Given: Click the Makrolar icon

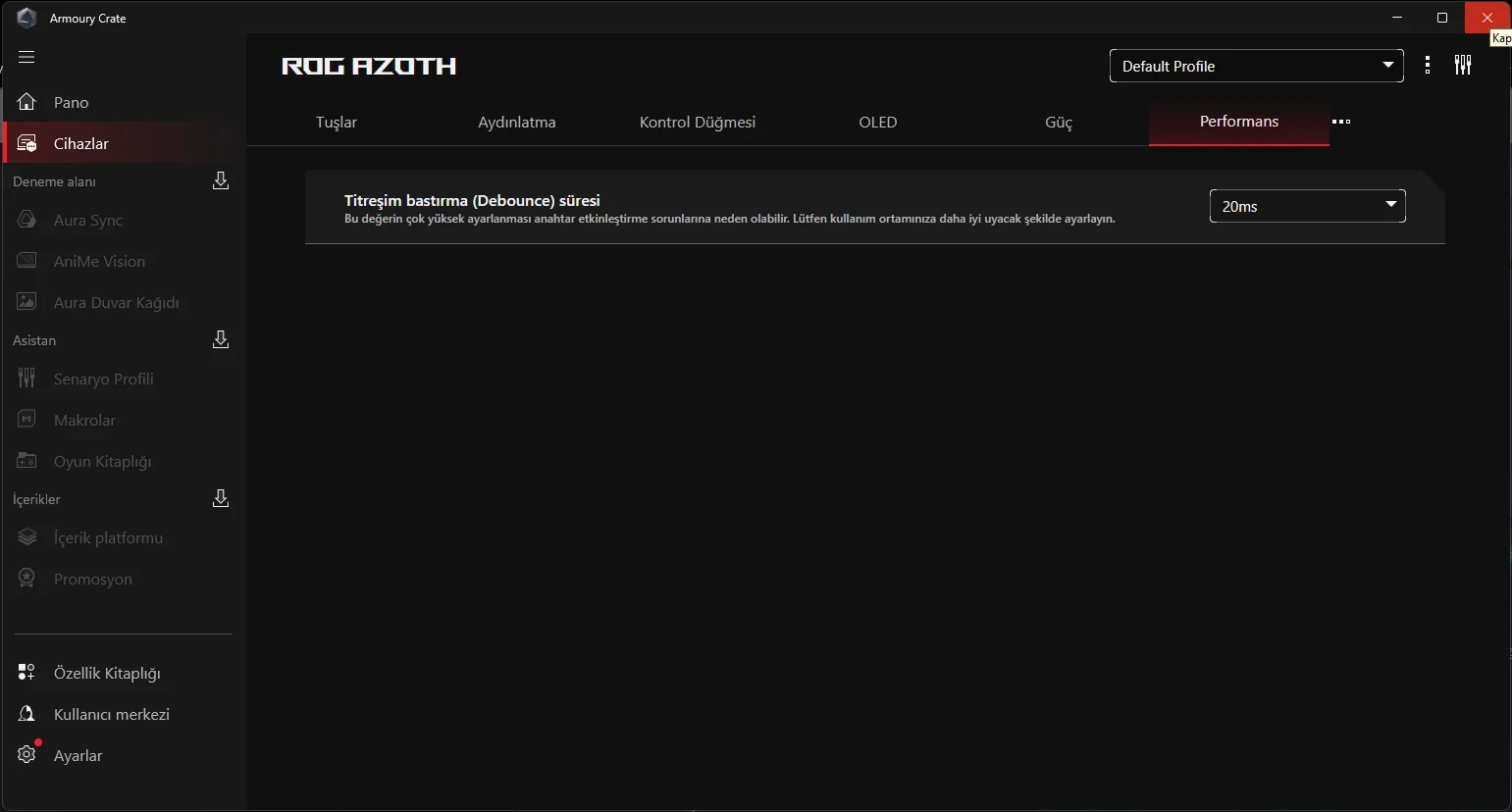Looking at the screenshot, I should pos(26,420).
